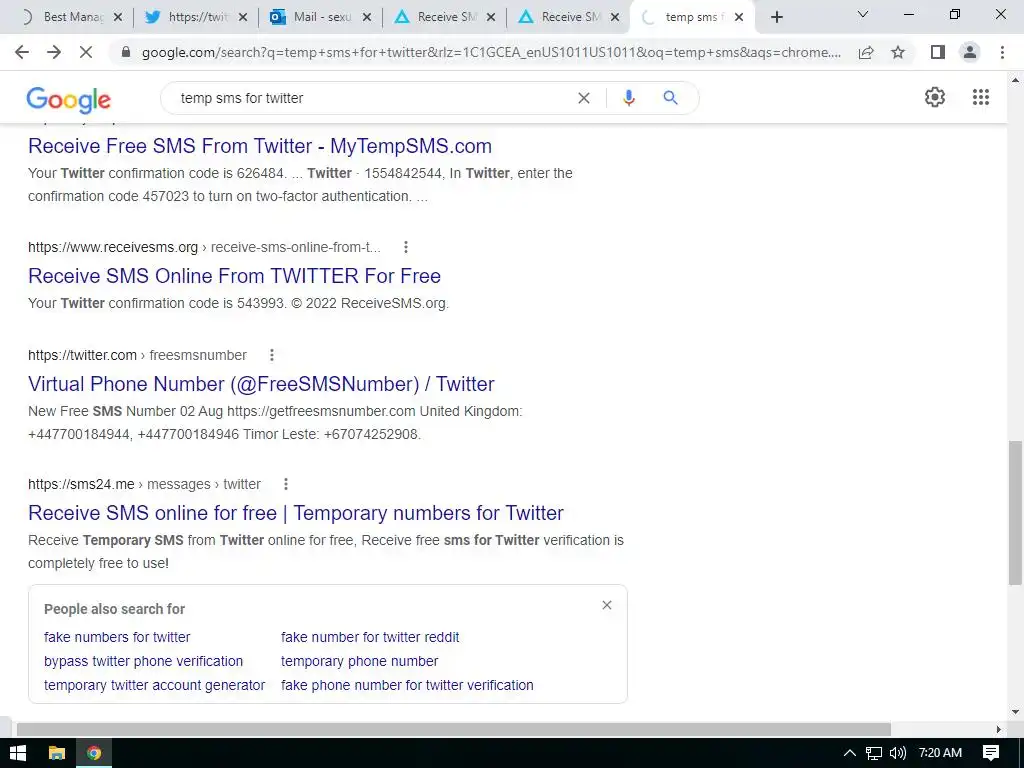Click the share page icon in address bar
This screenshot has width=1024, height=768.
(866, 52)
